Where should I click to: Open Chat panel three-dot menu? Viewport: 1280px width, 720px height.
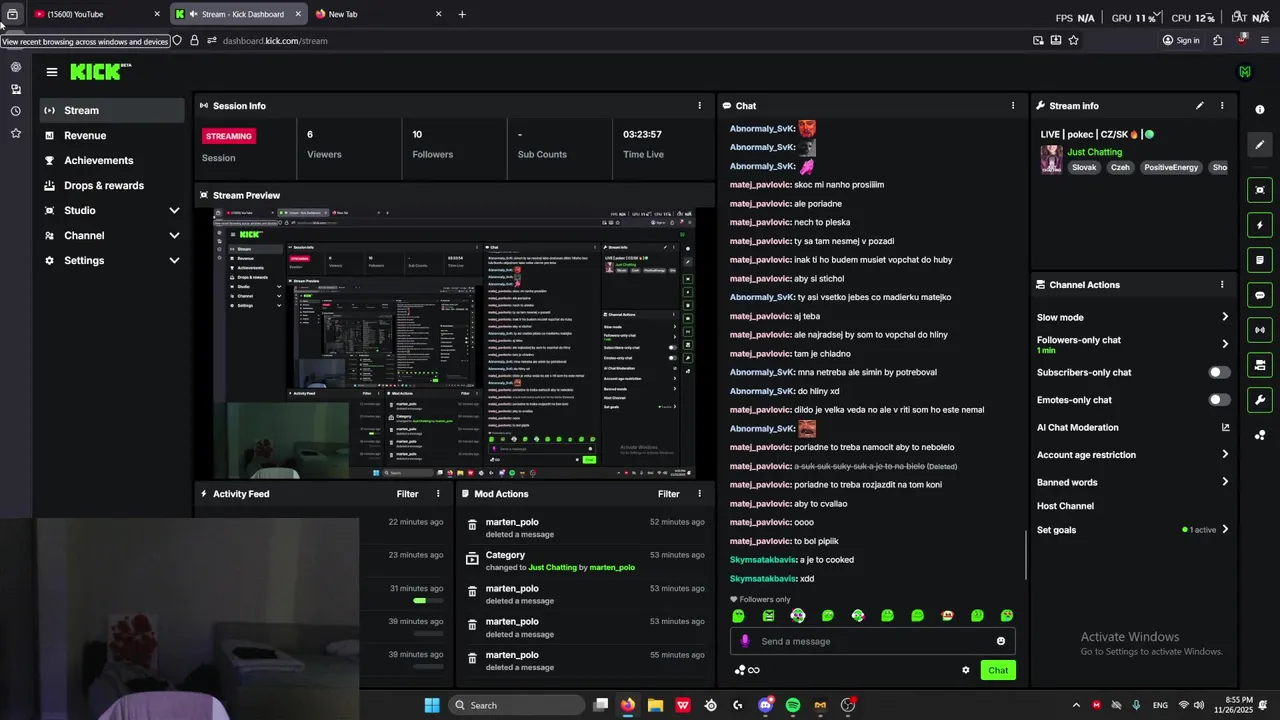click(x=1012, y=105)
